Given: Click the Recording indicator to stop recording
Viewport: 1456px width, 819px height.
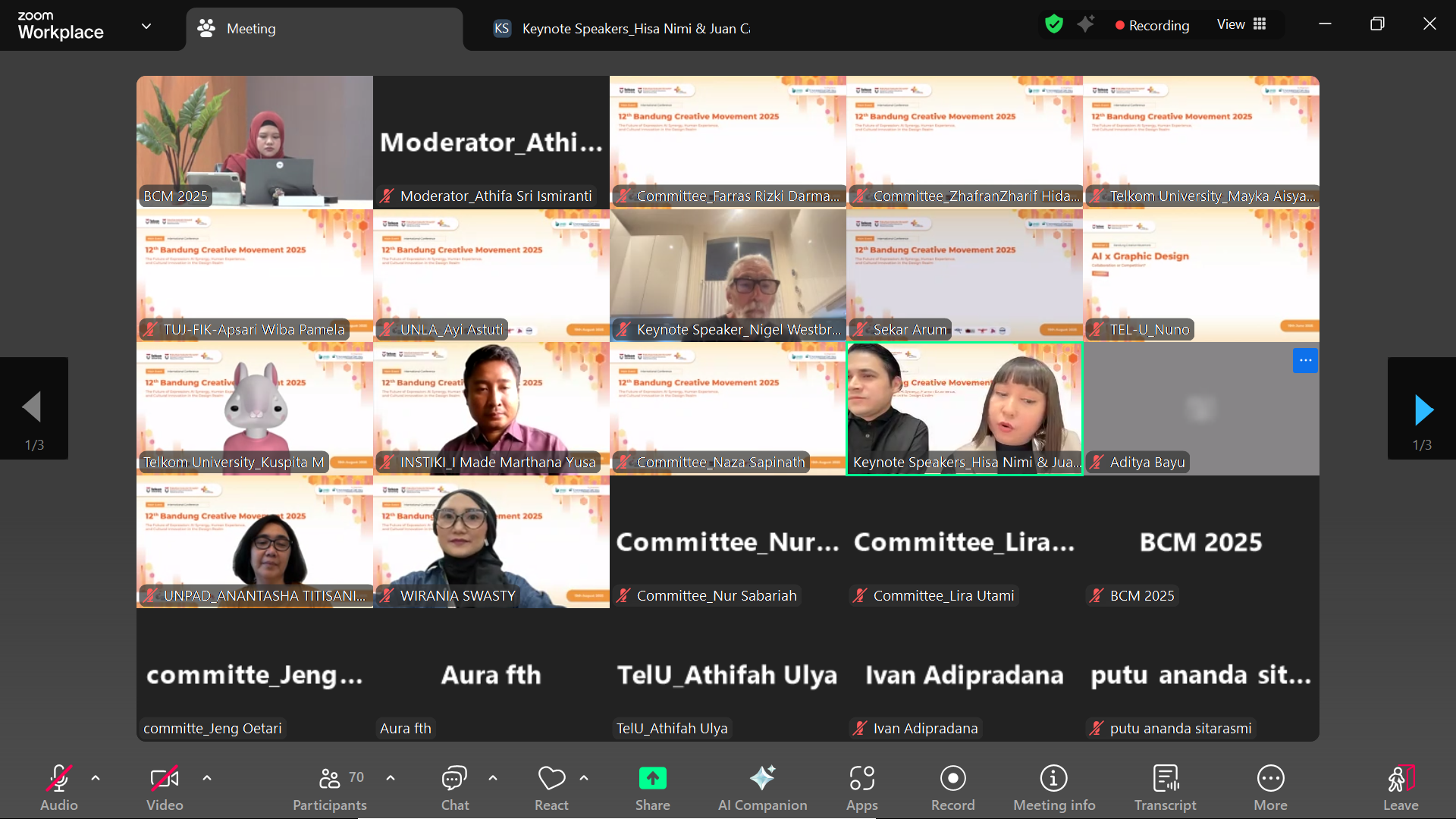Looking at the screenshot, I should point(1152,25).
